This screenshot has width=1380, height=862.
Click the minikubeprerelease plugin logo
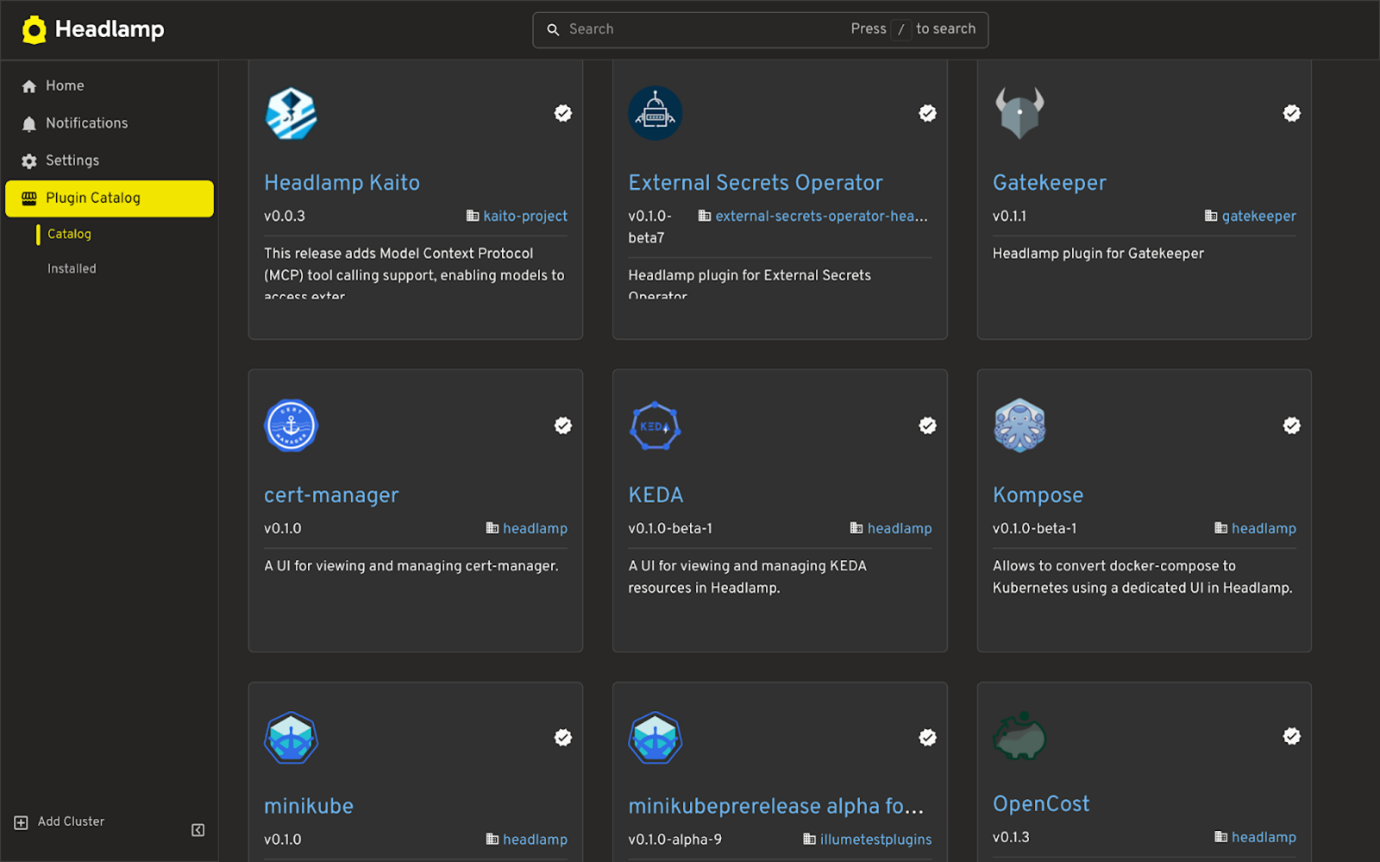pos(655,738)
